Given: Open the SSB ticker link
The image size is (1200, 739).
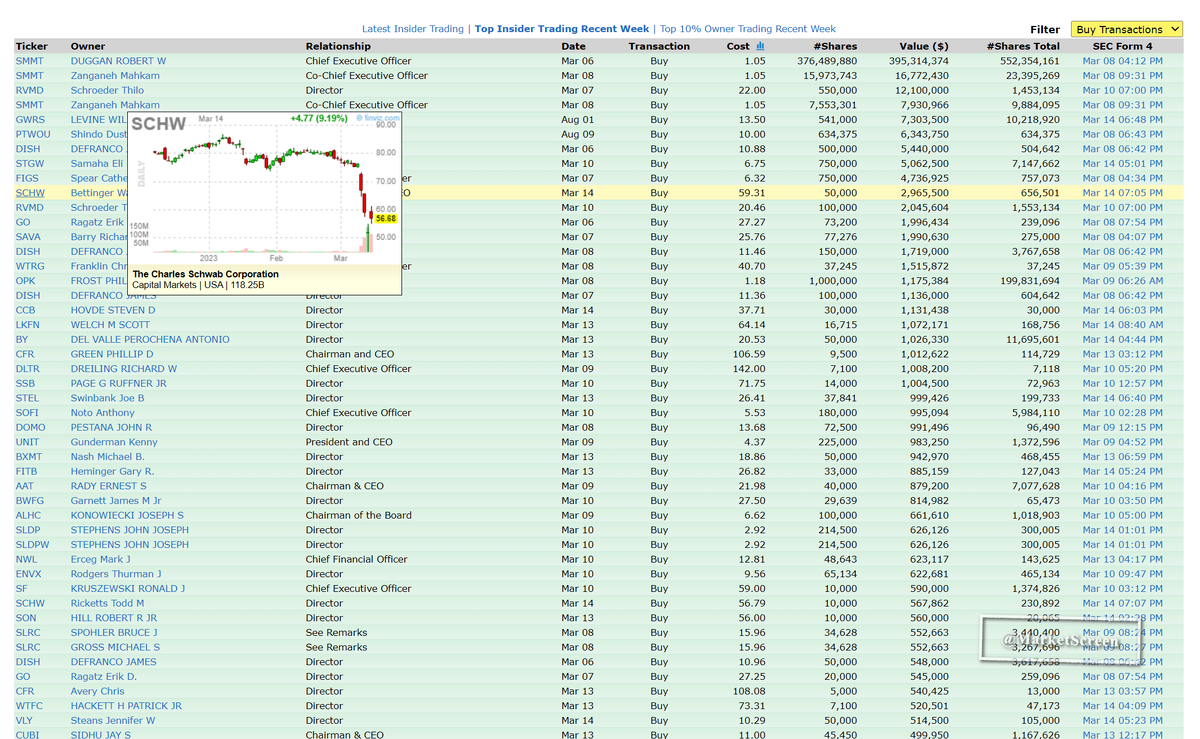Looking at the screenshot, I should pyautogui.click(x=25, y=383).
